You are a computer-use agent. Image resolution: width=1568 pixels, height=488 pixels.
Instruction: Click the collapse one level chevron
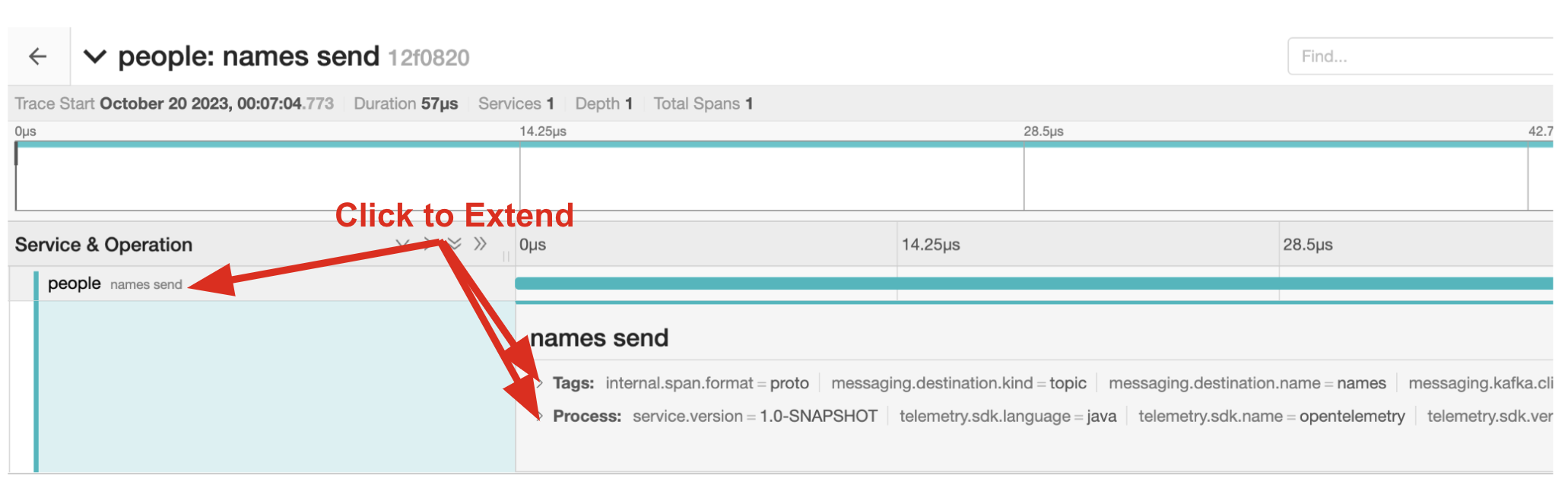click(429, 244)
